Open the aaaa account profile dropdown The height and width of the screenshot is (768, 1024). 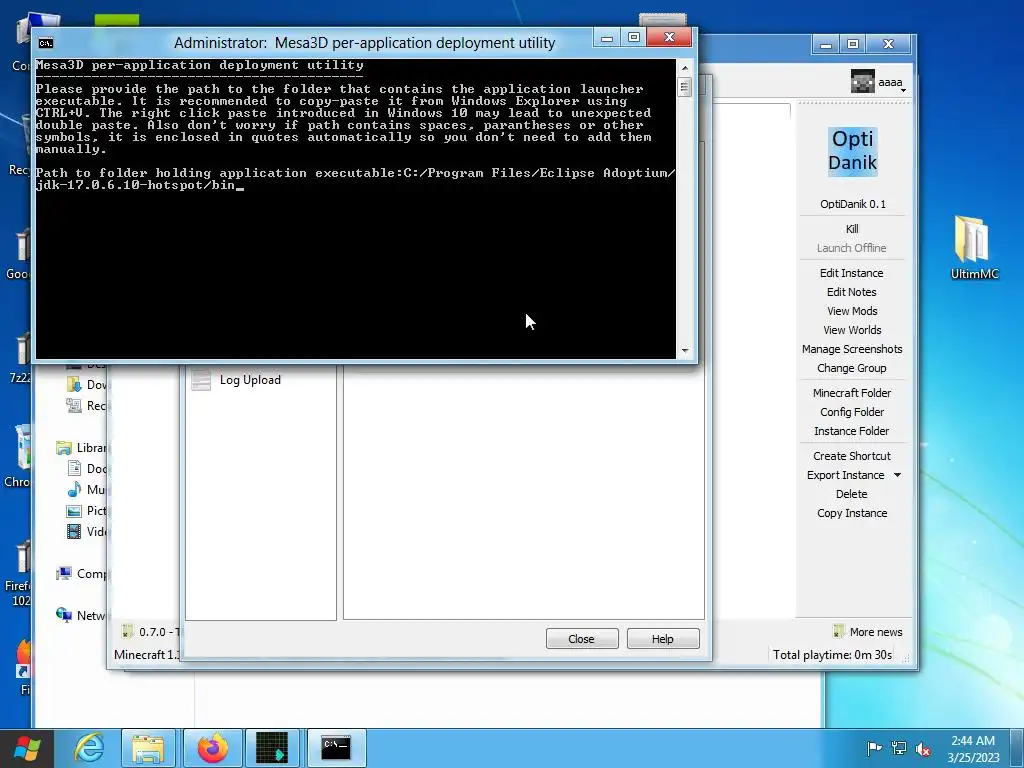(x=879, y=82)
